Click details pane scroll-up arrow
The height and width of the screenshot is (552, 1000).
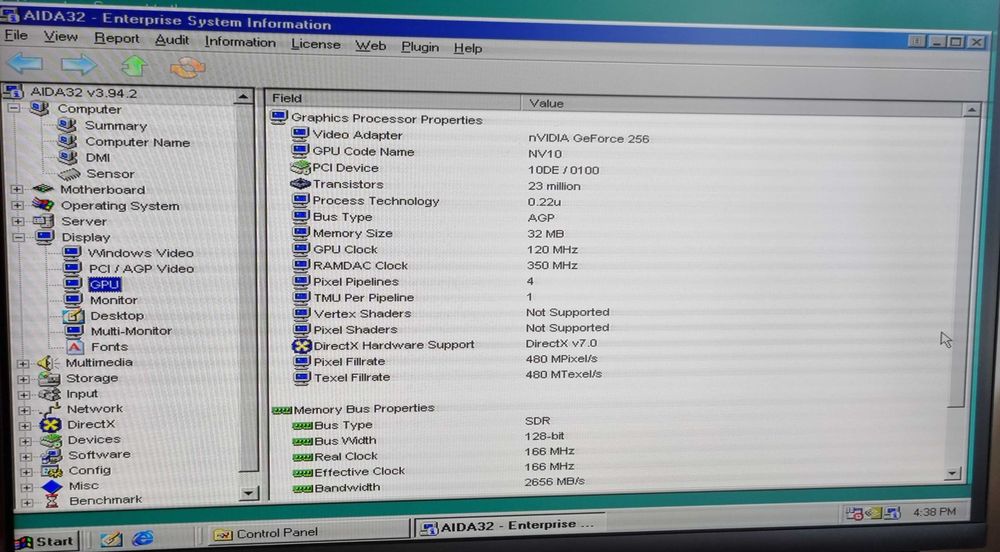tap(971, 110)
